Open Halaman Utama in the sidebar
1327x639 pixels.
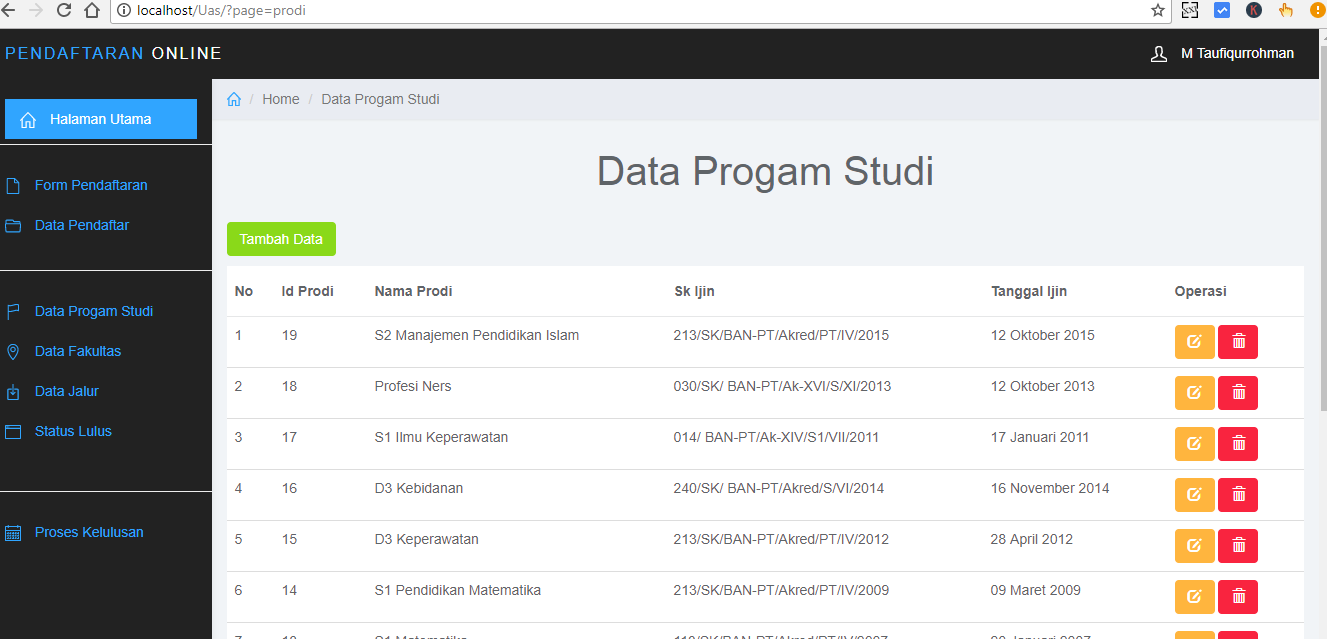100,119
